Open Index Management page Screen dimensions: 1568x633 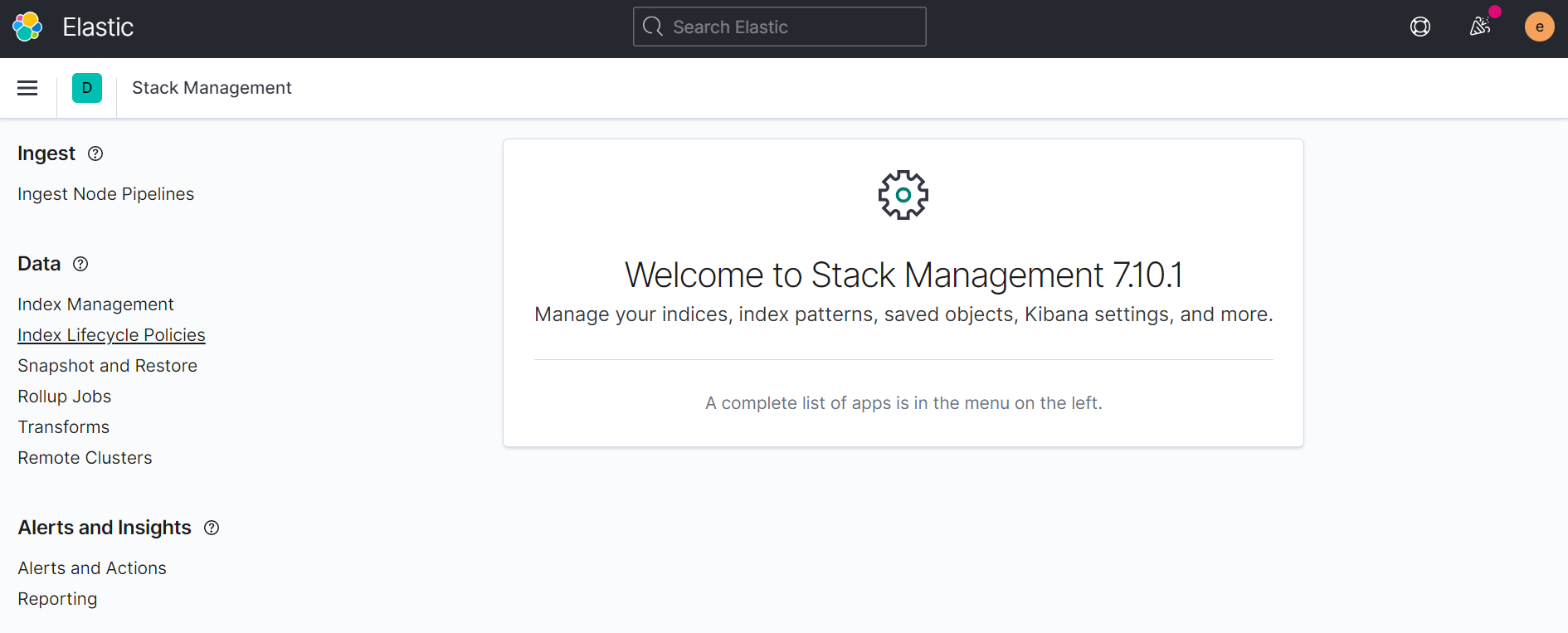coord(95,304)
